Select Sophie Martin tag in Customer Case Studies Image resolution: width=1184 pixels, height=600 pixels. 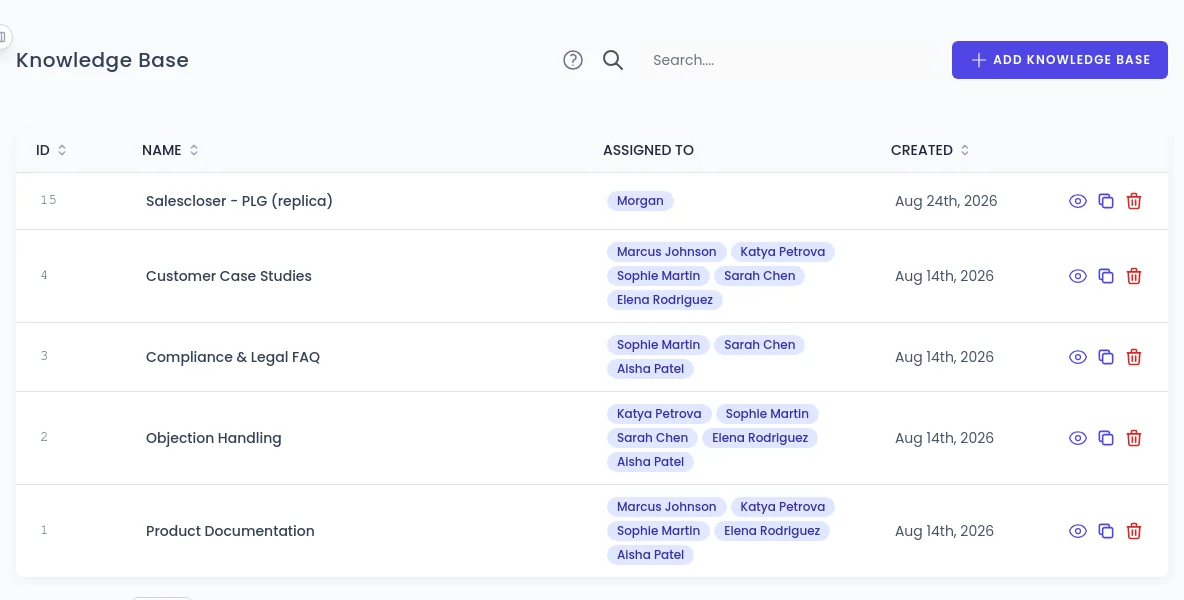point(658,276)
